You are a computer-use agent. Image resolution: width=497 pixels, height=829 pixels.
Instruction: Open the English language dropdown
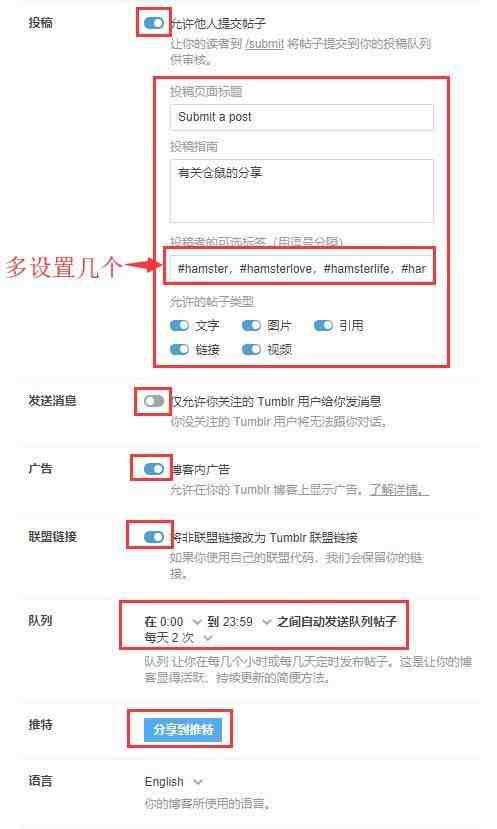pos(173,781)
